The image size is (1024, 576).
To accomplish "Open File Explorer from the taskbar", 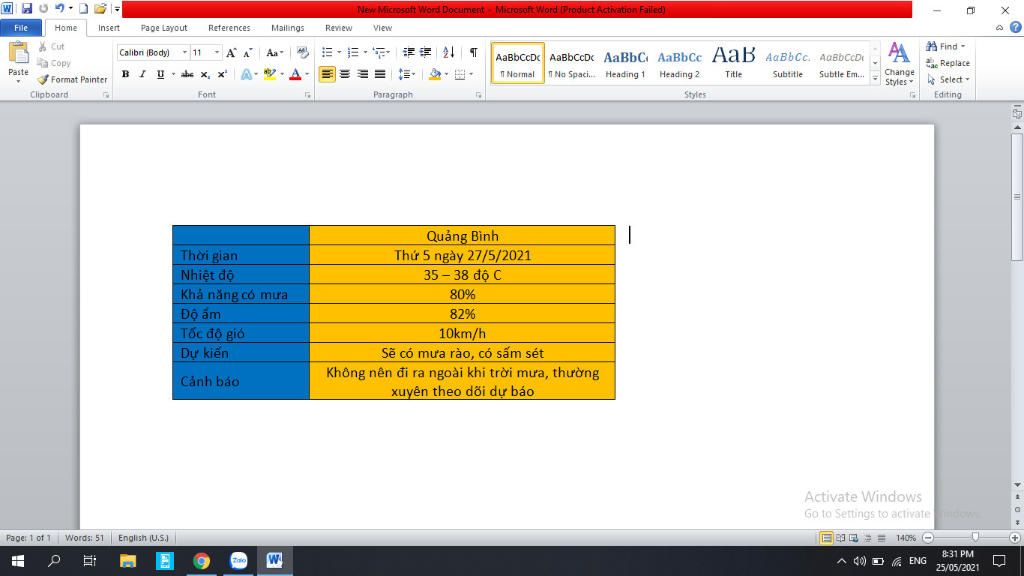I will click(128, 560).
